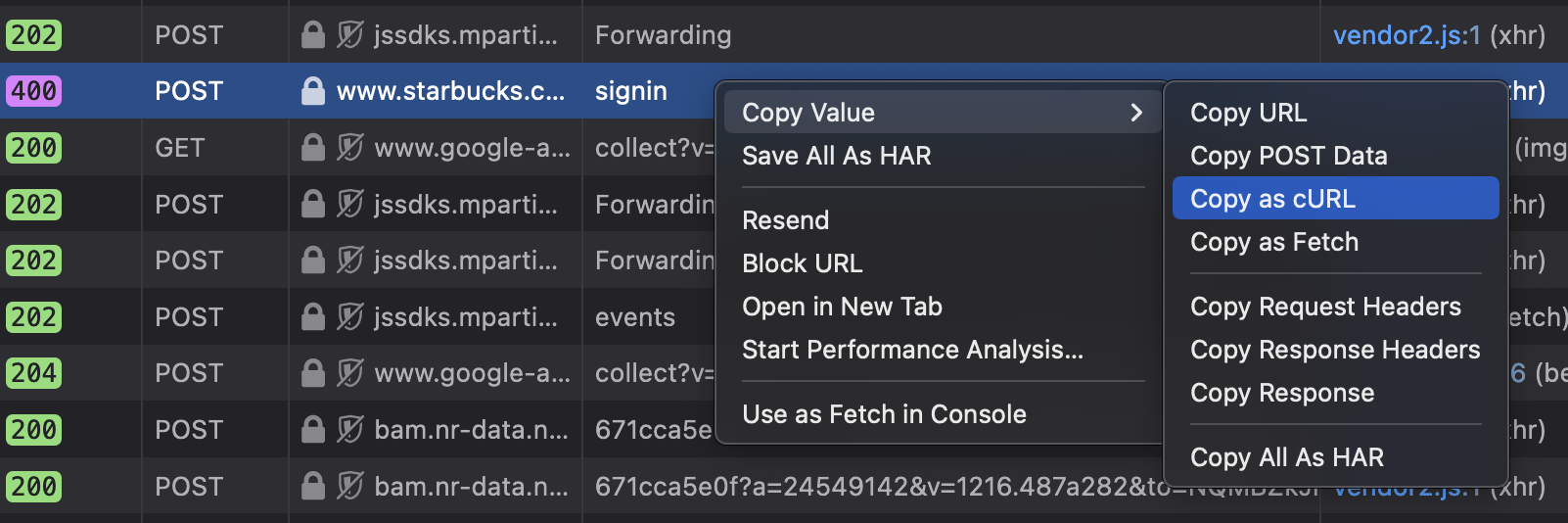This screenshot has height=523, width=1568.
Task: Click the 200 status badge on the GET row
Action: coord(34,148)
